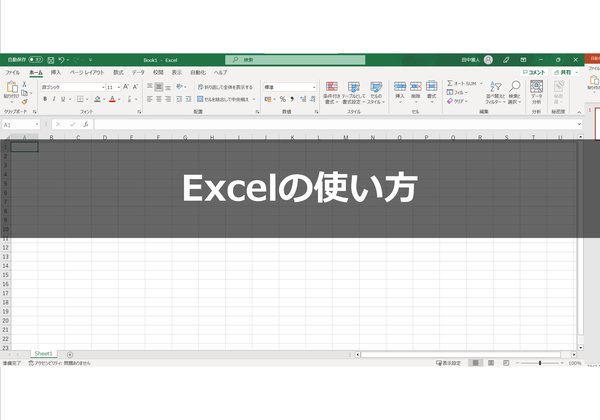Screen dimensions: 600x420
Task: Toggle Wrap Text
Action: (x=225, y=87)
